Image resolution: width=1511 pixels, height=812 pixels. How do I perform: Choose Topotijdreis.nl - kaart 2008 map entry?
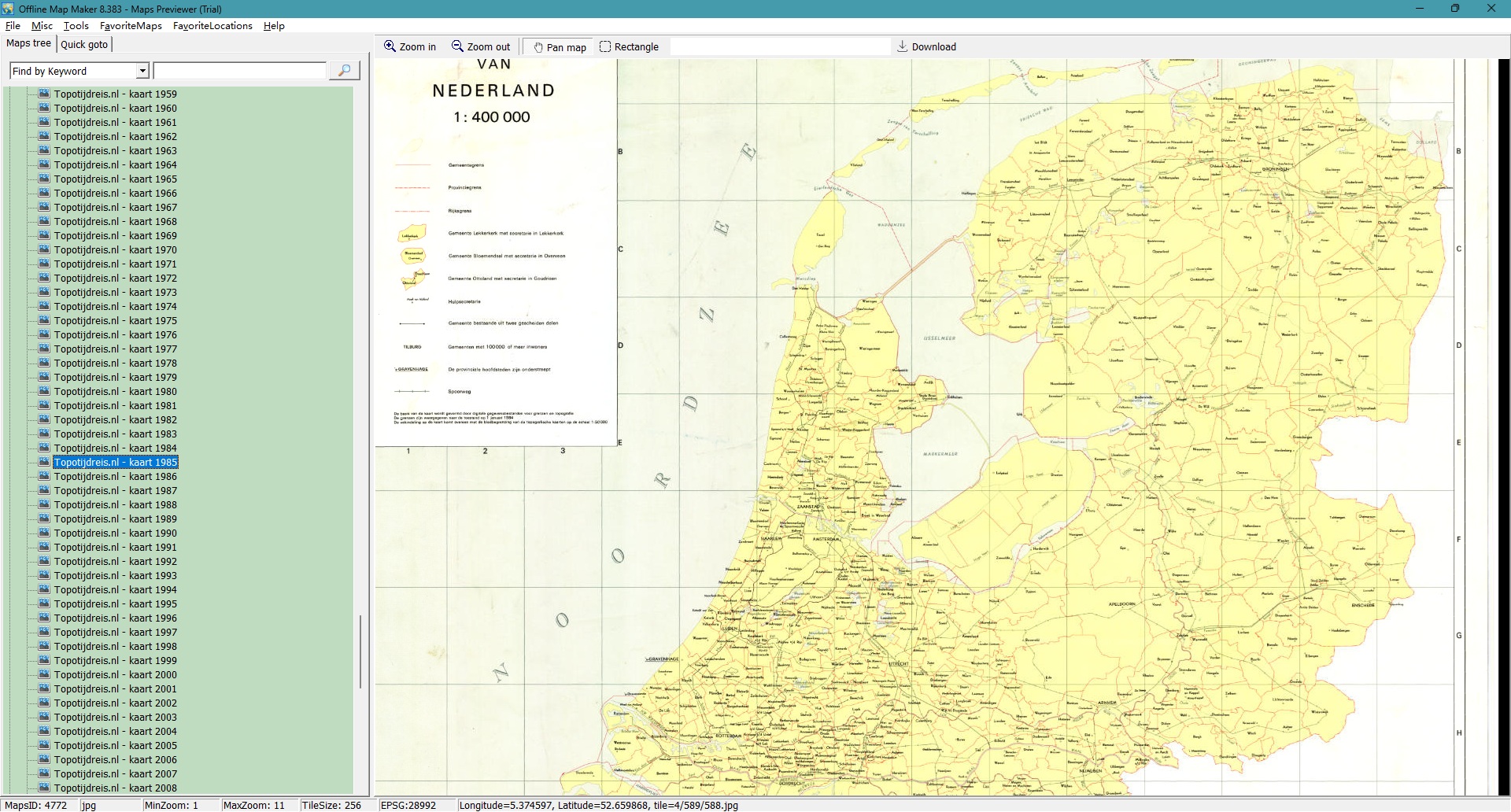[x=115, y=788]
